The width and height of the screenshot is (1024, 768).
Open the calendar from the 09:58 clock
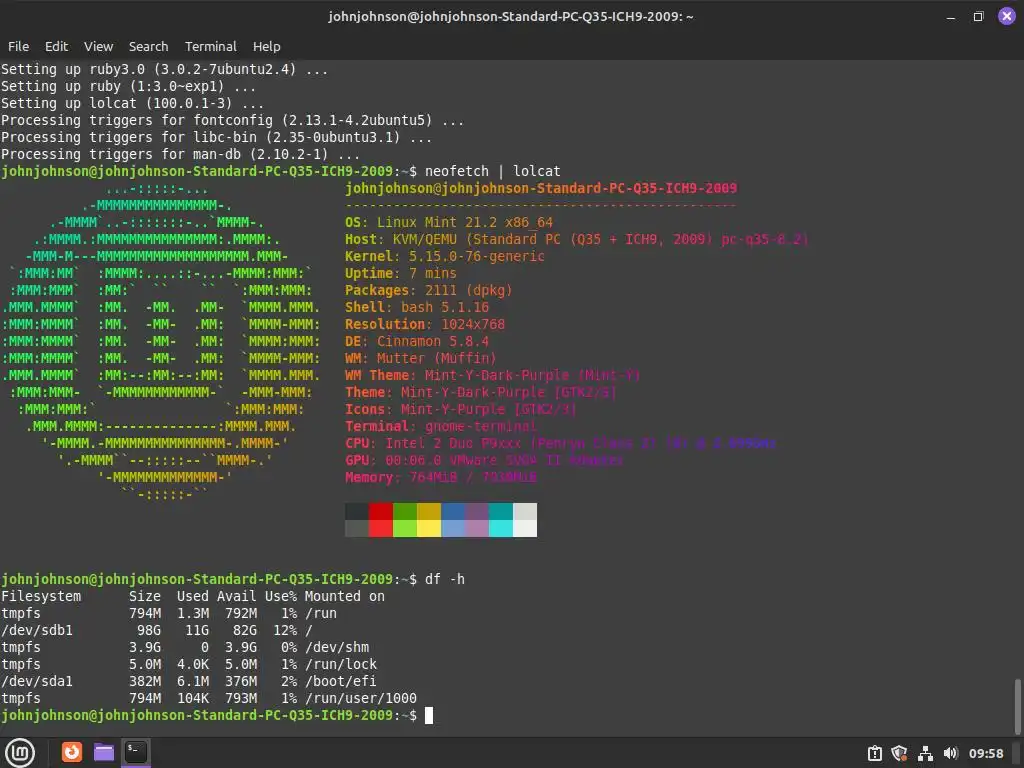point(985,754)
